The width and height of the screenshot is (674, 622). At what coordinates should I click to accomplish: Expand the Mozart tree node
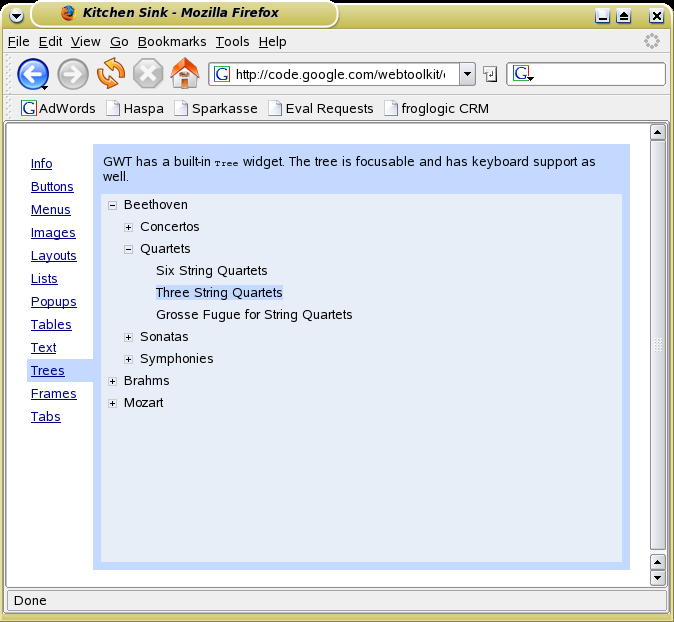(113, 403)
